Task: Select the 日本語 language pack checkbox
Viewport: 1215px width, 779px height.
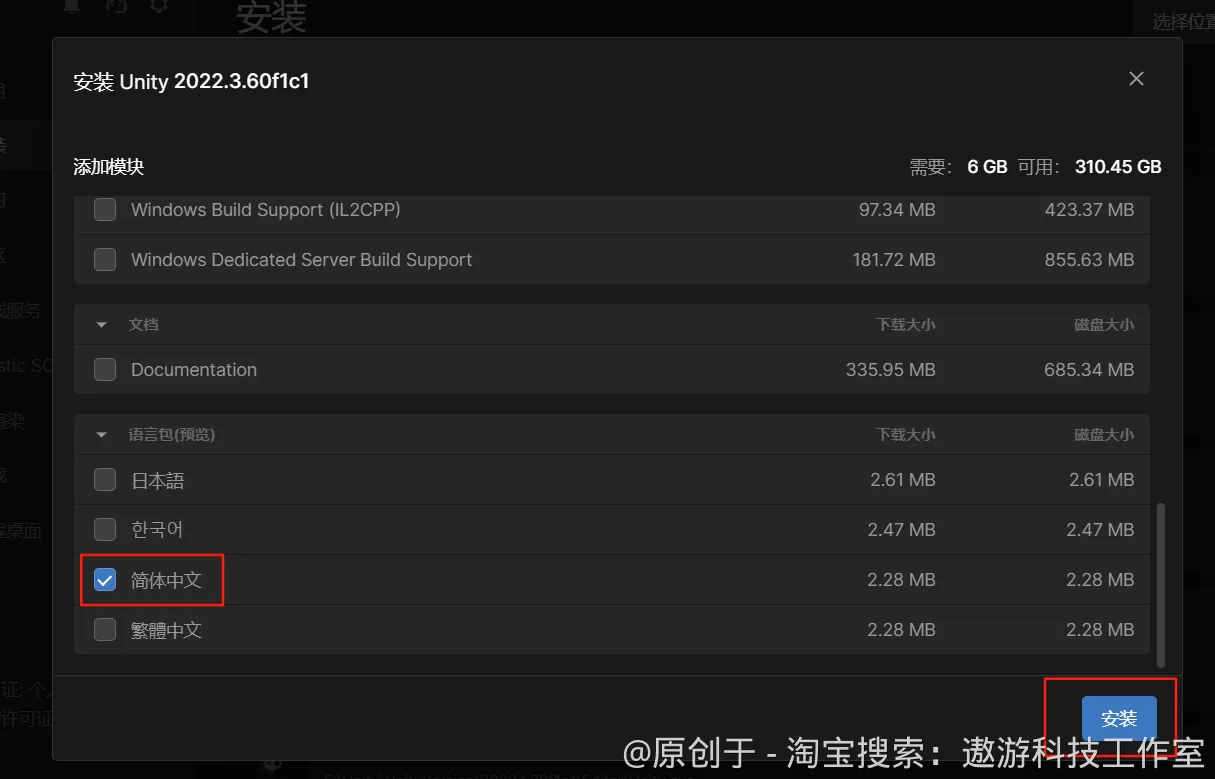Action: point(105,480)
